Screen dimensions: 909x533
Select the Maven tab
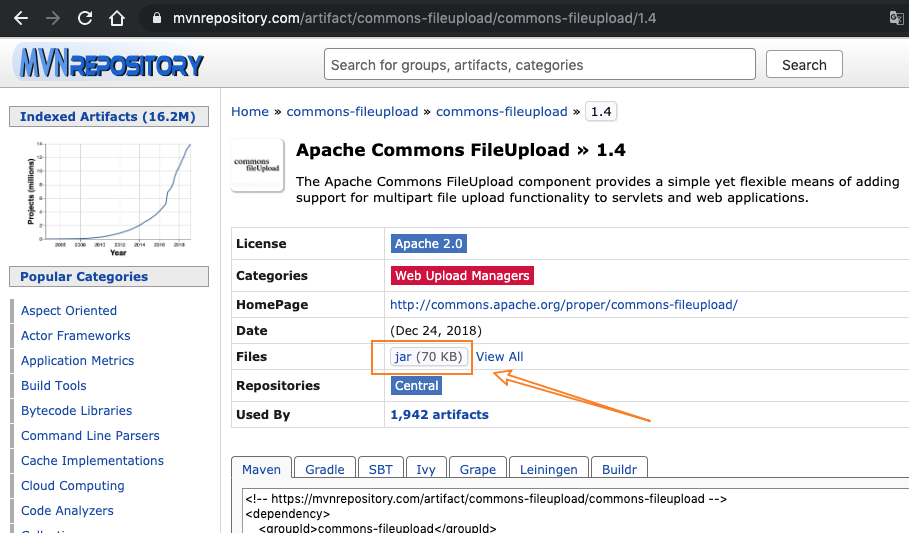tap(261, 469)
